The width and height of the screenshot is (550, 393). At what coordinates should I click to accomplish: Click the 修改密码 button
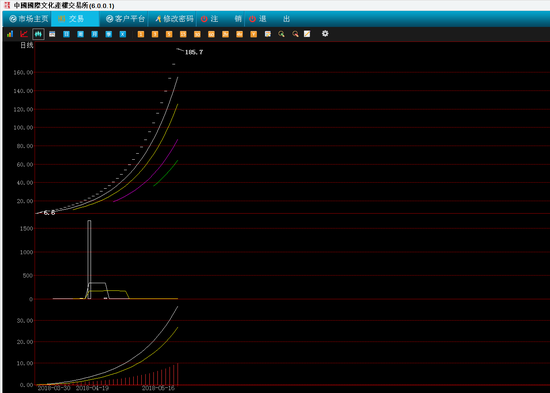tap(174, 19)
